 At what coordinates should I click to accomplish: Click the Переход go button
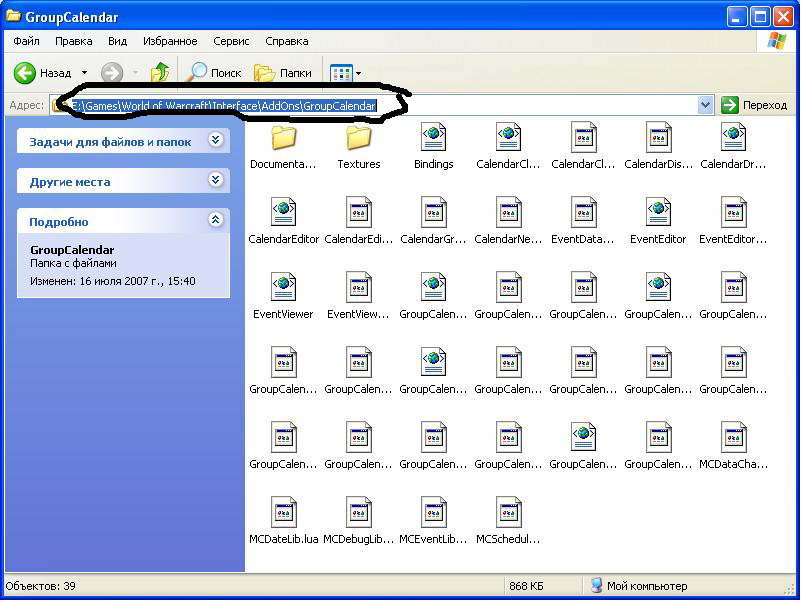coord(754,105)
